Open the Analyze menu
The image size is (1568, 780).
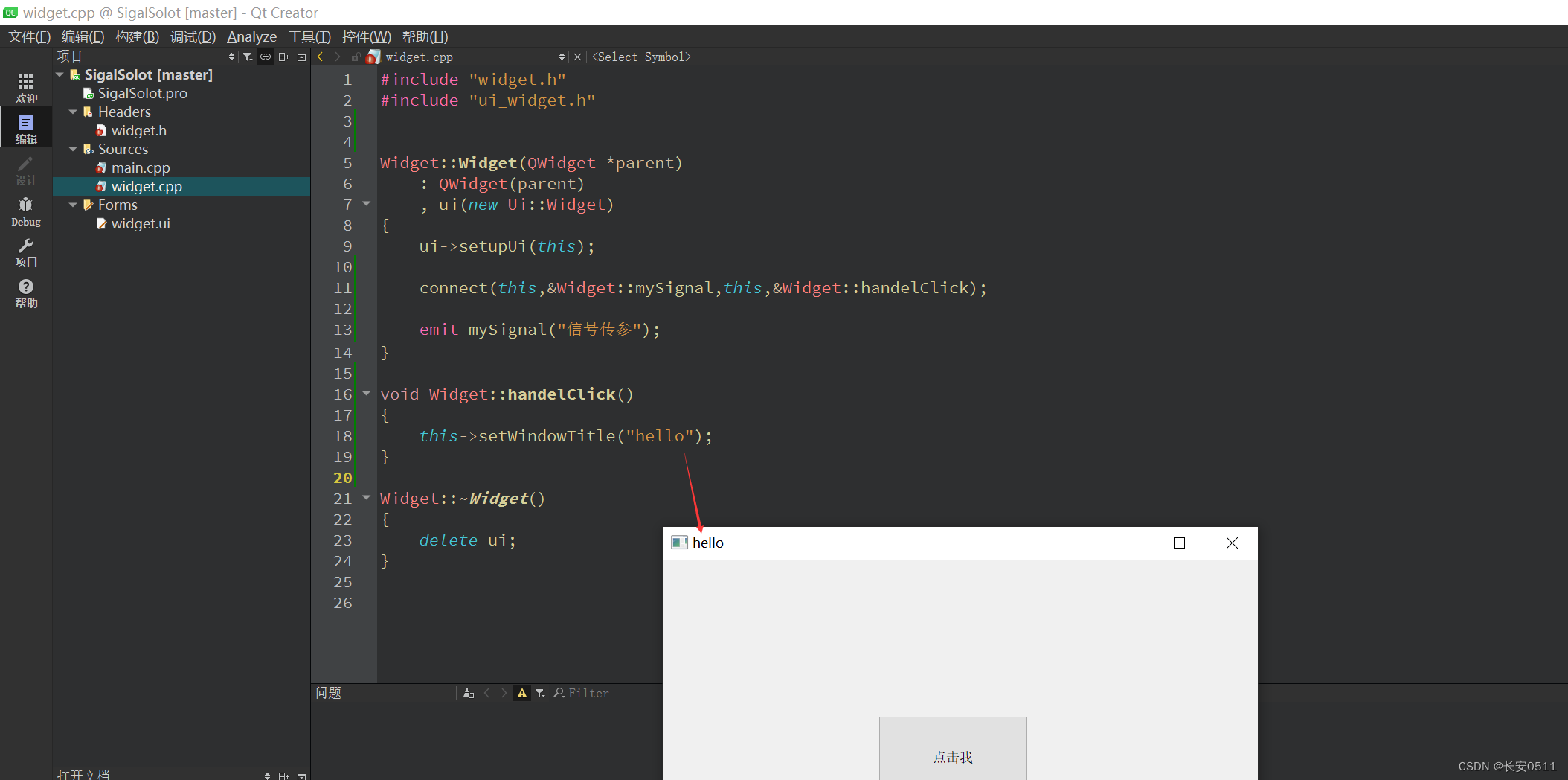(x=251, y=36)
